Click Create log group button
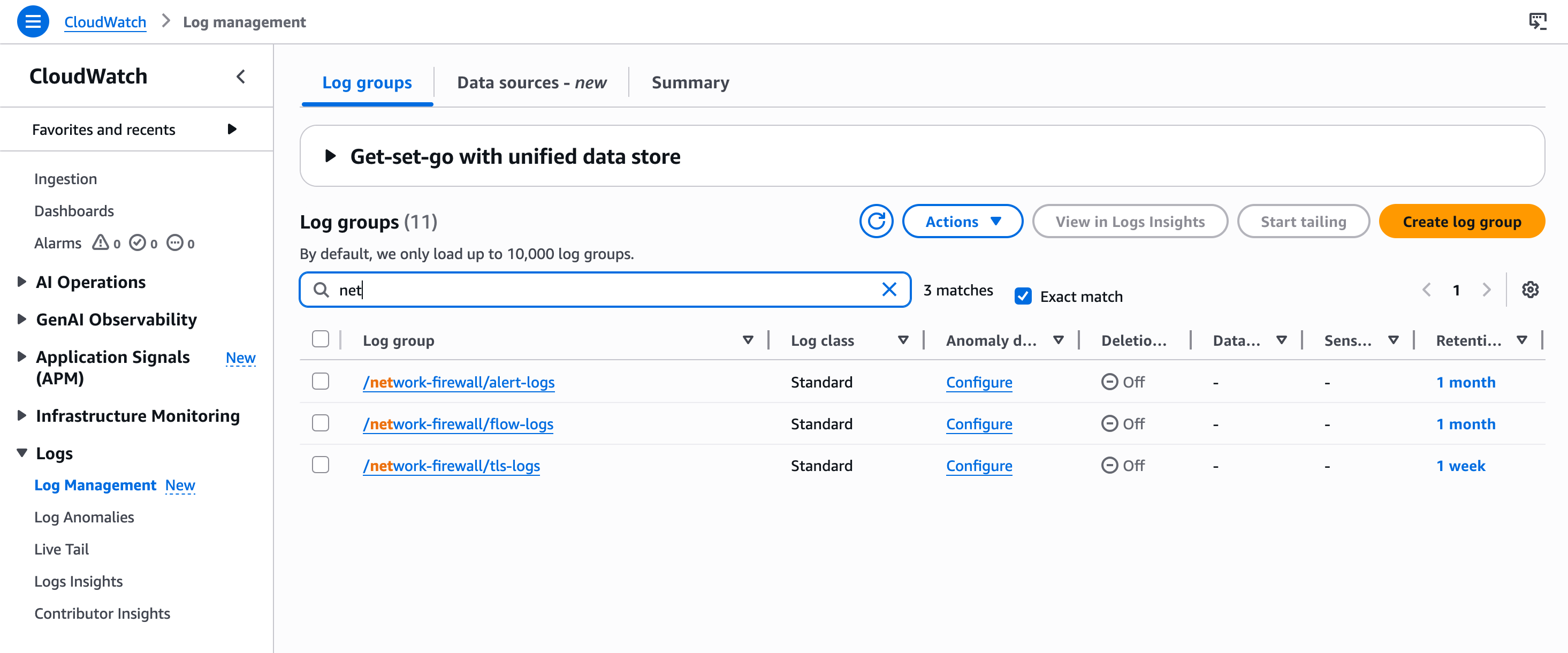Image resolution: width=1568 pixels, height=653 pixels. click(x=1461, y=222)
